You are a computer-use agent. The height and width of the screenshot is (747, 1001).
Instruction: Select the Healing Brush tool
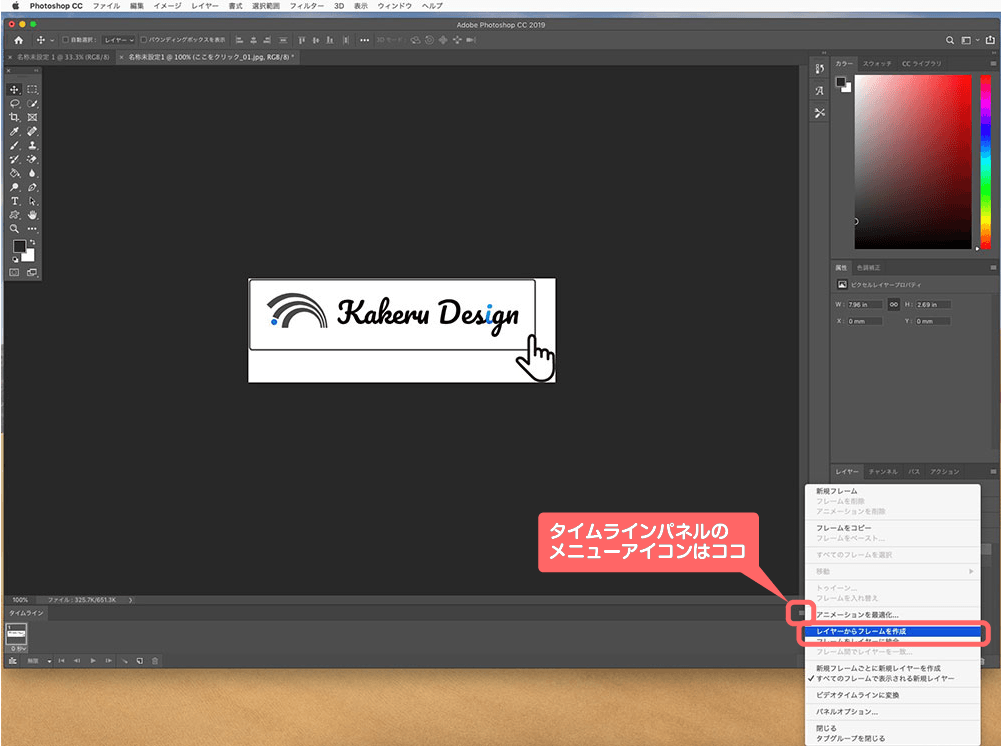(32, 132)
